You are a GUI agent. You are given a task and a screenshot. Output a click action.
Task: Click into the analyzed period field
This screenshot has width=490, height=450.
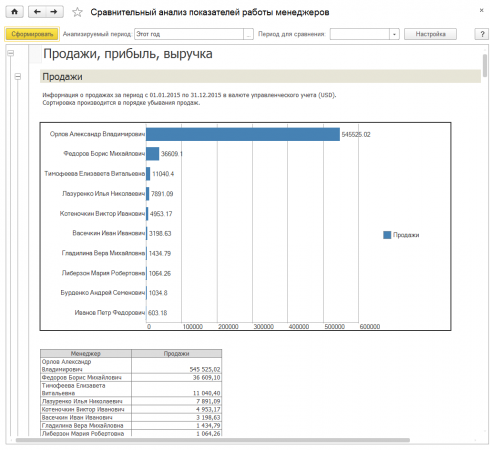189,34
